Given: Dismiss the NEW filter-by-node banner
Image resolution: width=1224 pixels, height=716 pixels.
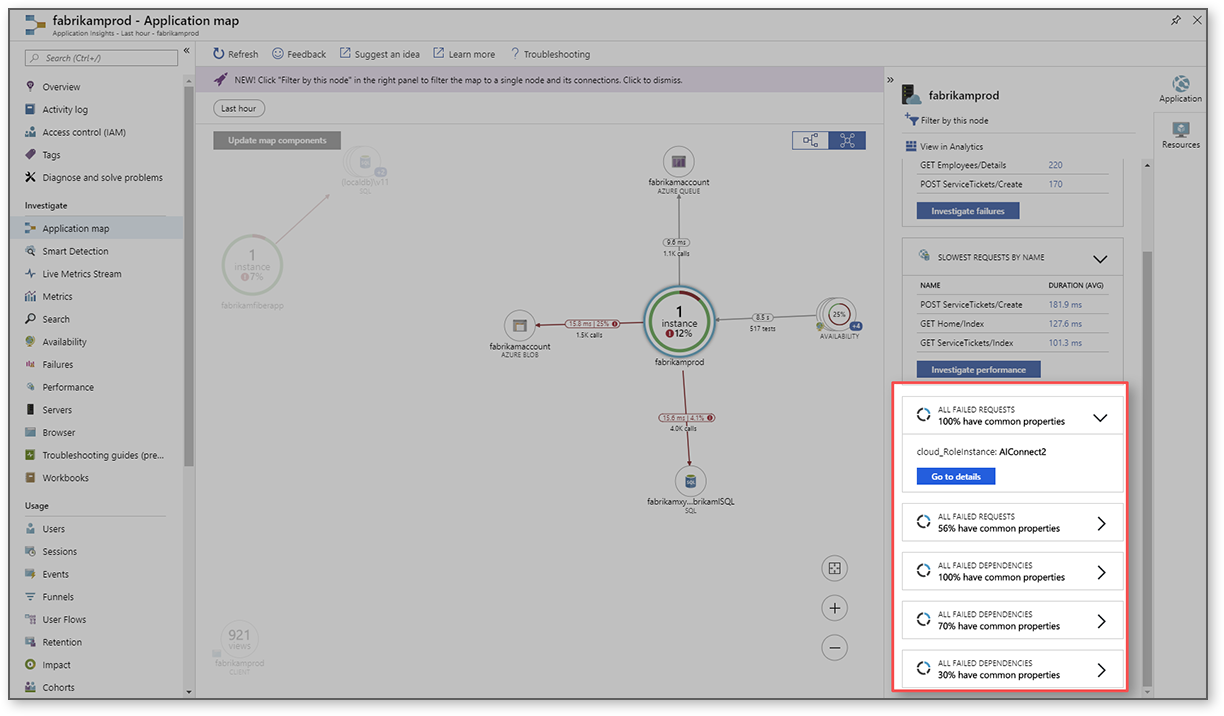Looking at the screenshot, I should [x=540, y=80].
